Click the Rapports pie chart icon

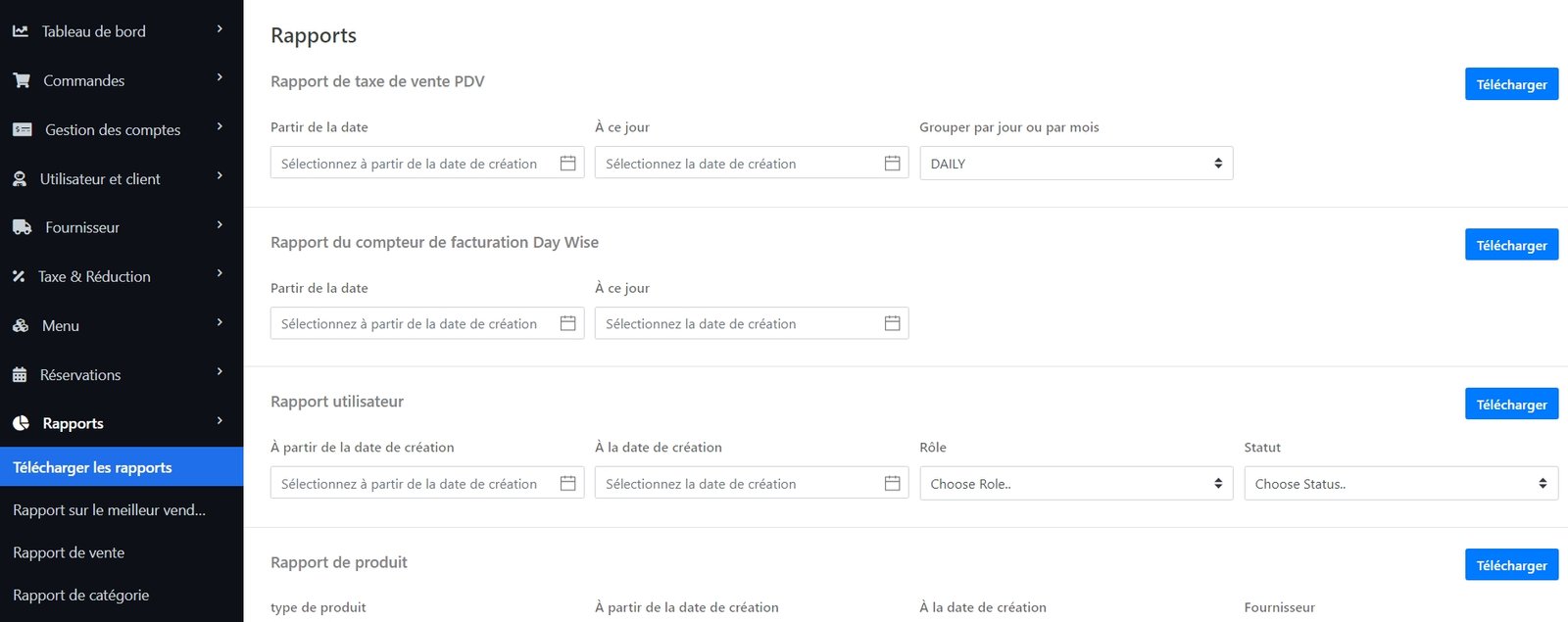tap(21, 423)
